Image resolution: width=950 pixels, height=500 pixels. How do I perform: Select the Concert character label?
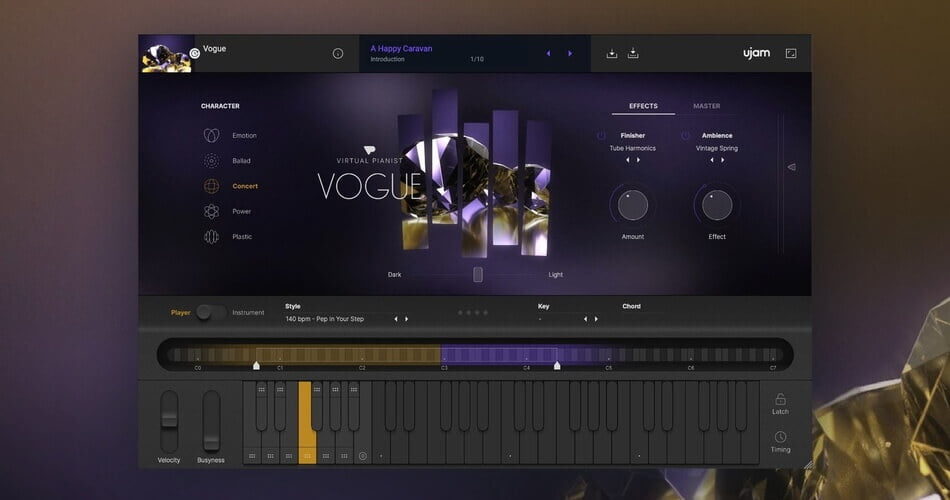(x=245, y=186)
